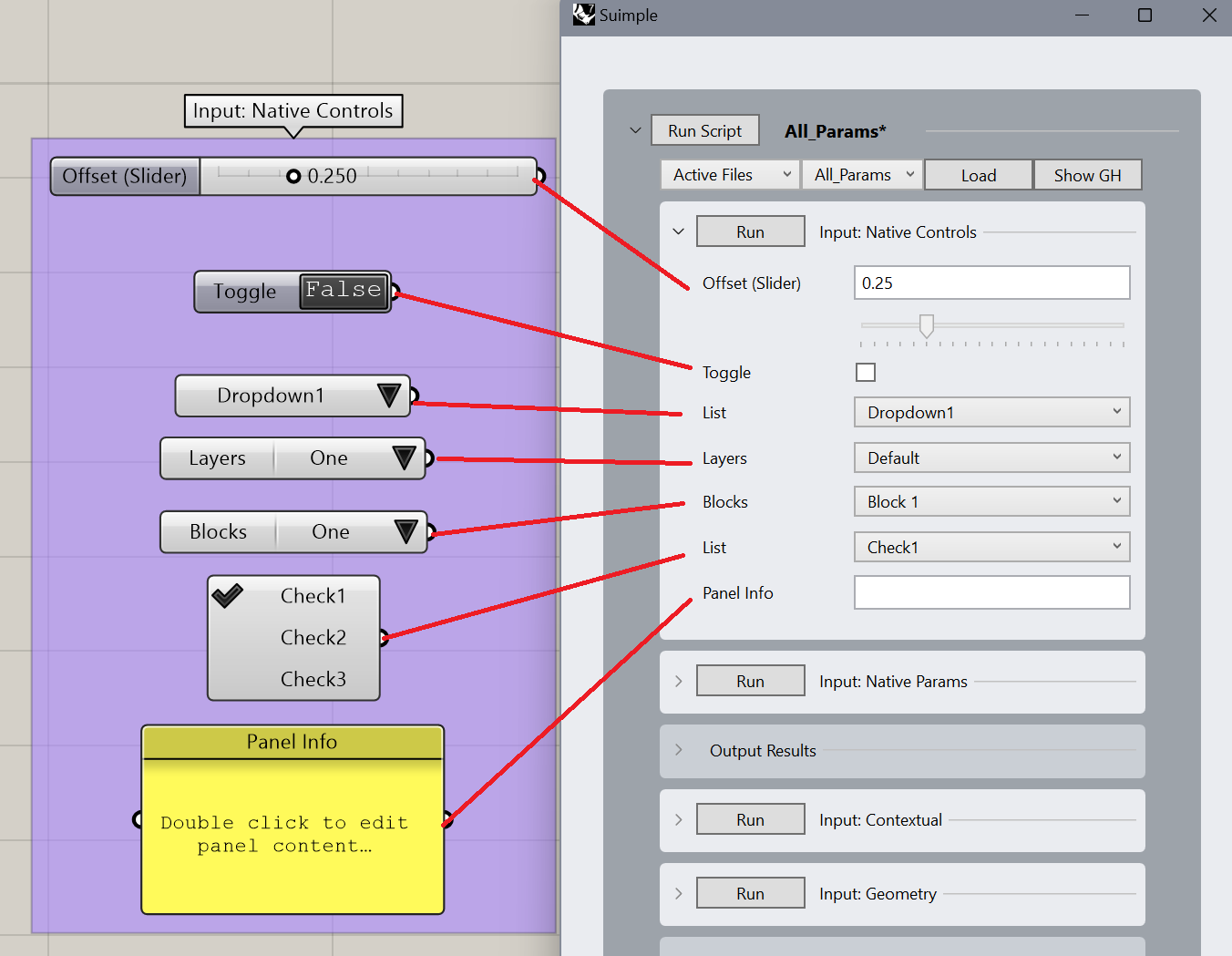Select Check3 in the Grasshopper check list
Image resolution: width=1232 pixels, height=956 pixels.
pos(313,680)
